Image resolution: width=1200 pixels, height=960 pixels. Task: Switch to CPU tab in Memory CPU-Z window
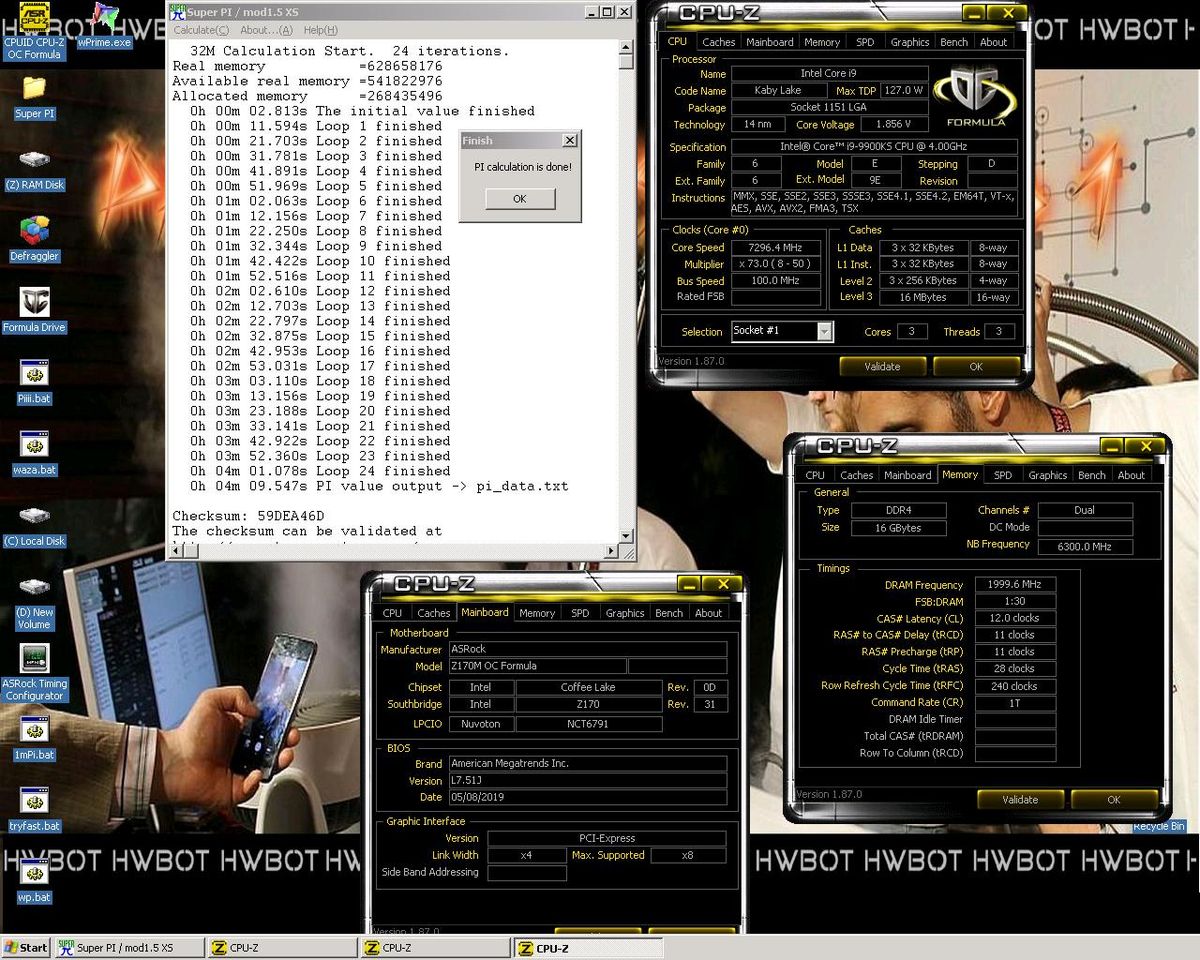pyautogui.click(x=815, y=475)
